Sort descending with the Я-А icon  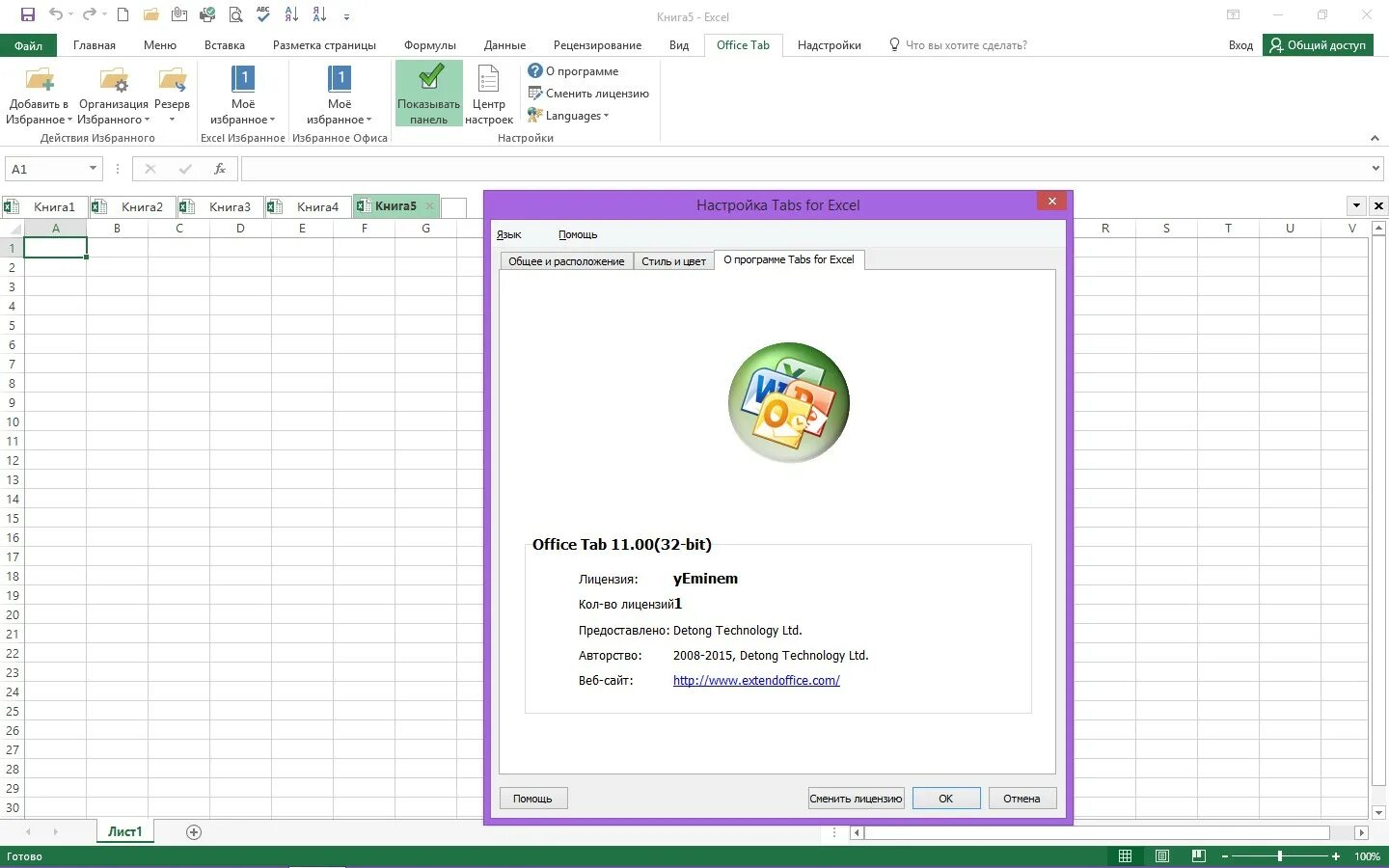tap(319, 14)
